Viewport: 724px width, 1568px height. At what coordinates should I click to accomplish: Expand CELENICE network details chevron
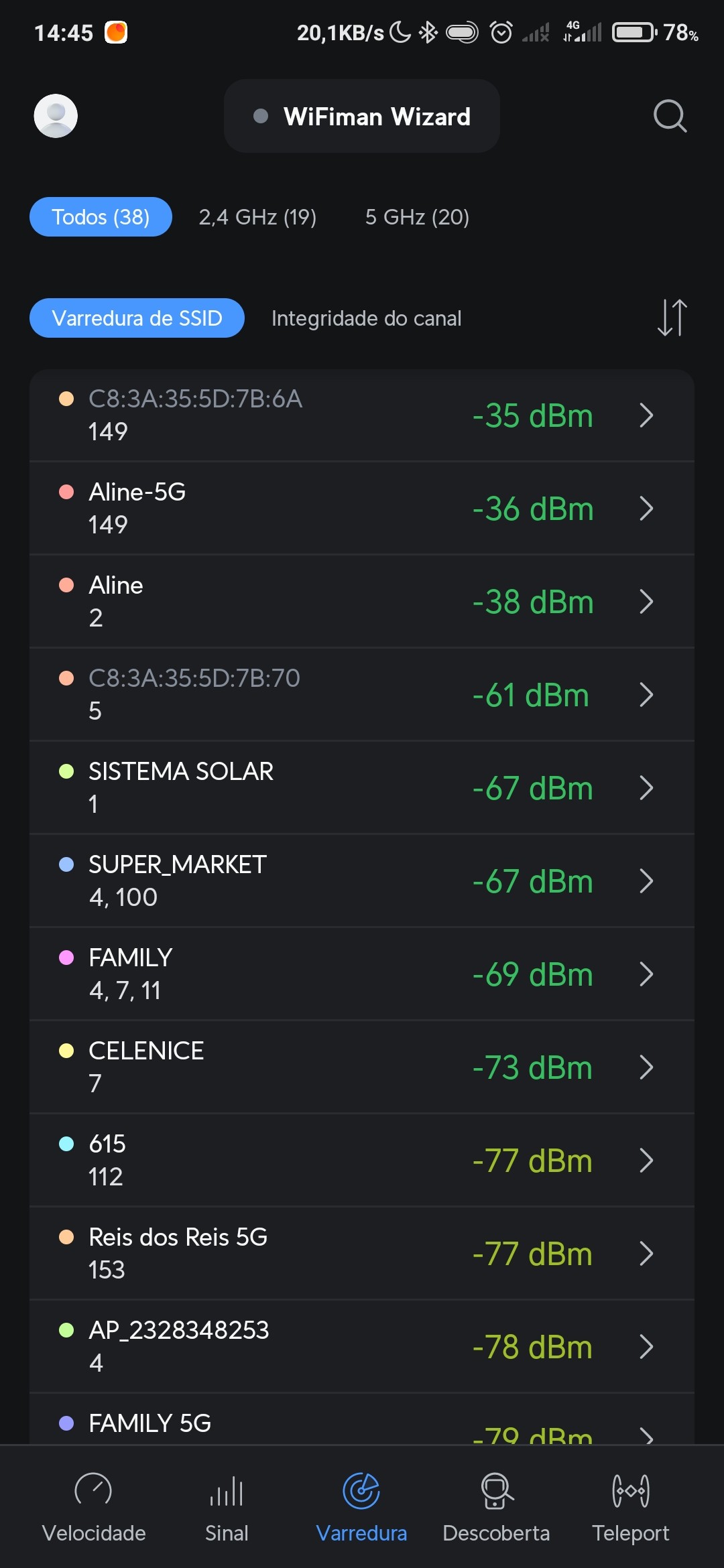pyautogui.click(x=646, y=1067)
